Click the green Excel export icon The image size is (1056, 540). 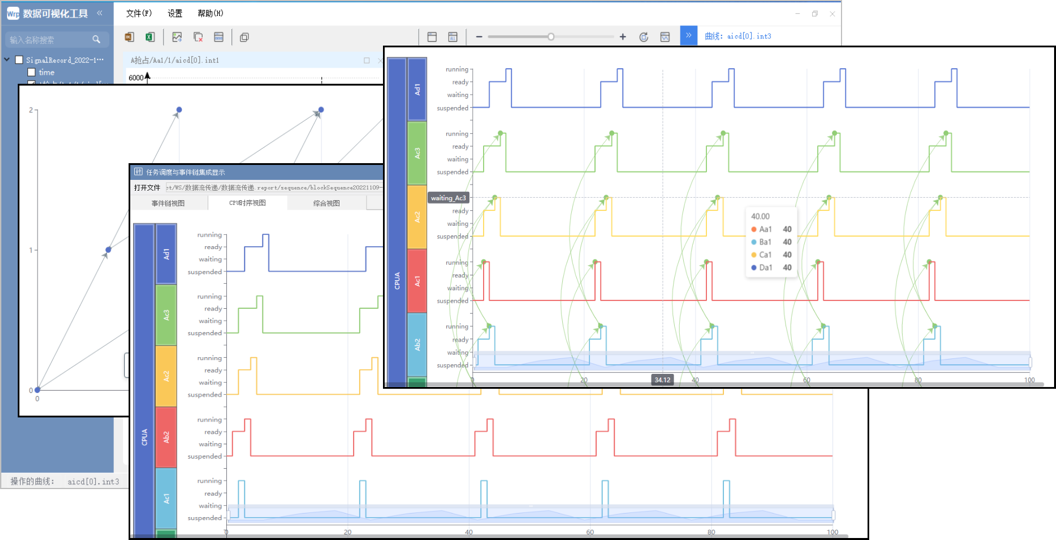[x=150, y=37]
